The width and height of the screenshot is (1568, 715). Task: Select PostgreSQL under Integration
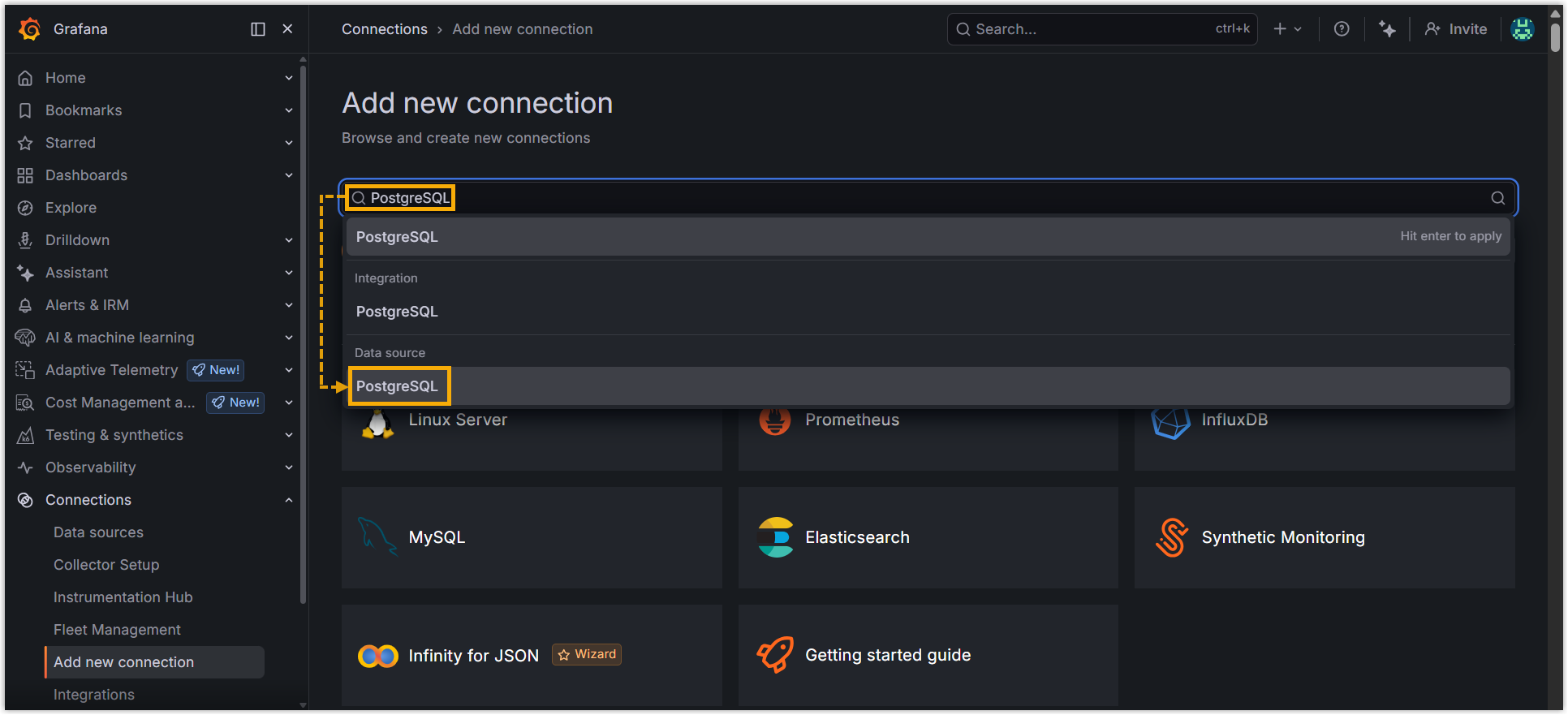point(928,312)
